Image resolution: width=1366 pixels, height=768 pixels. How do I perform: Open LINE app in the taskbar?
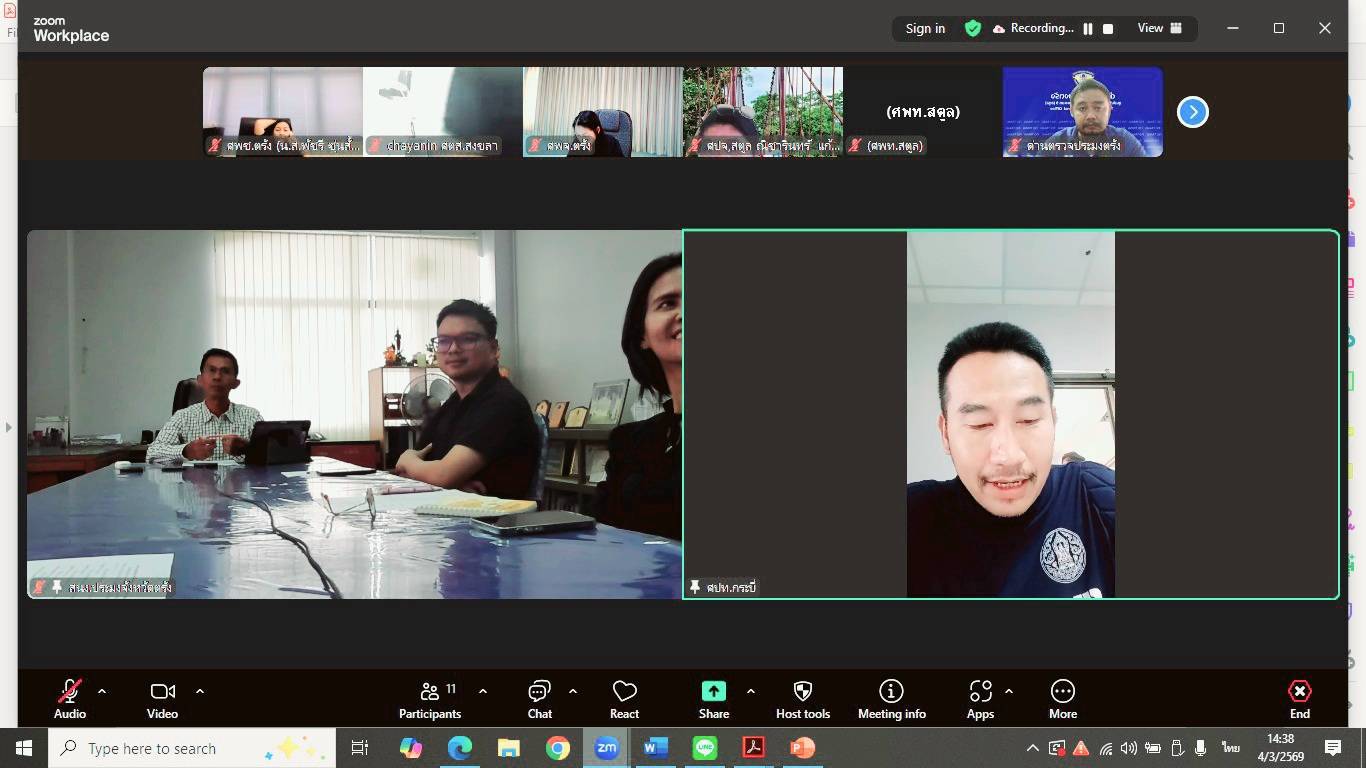pyautogui.click(x=705, y=748)
